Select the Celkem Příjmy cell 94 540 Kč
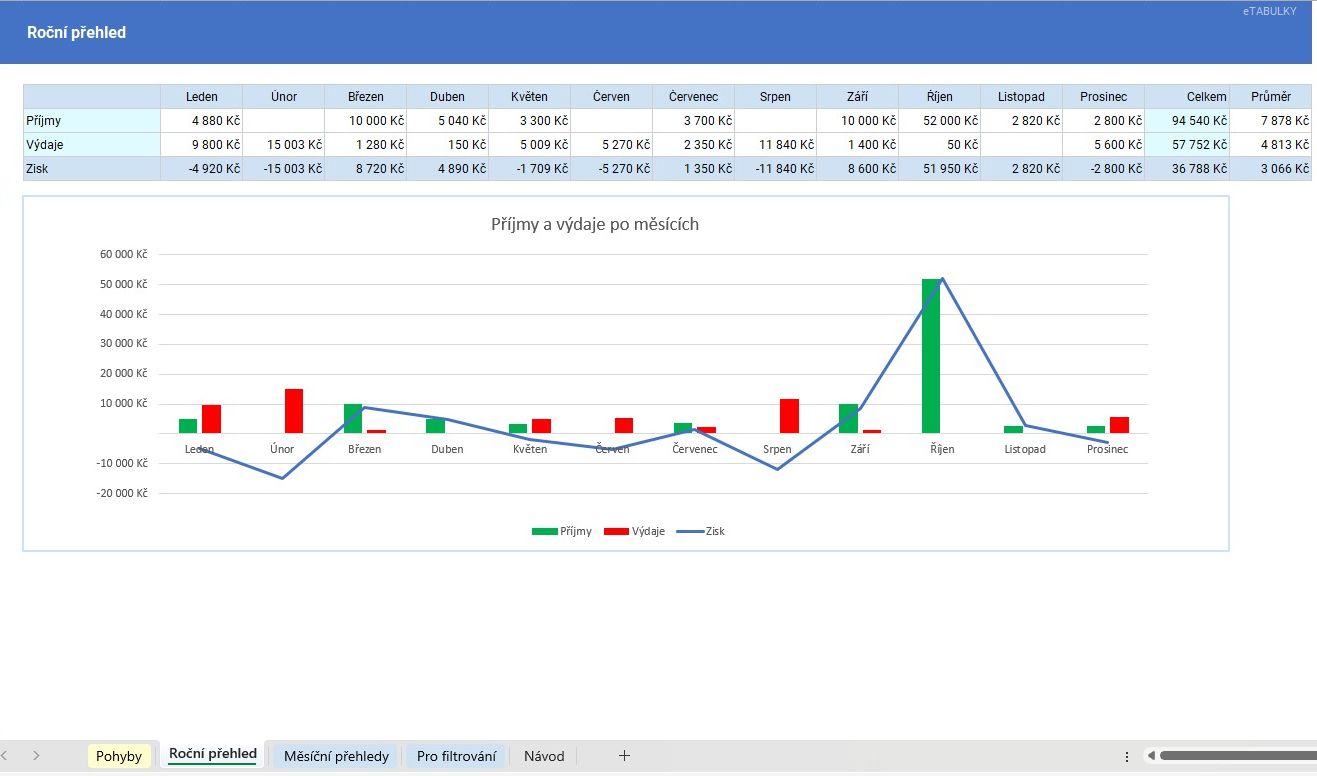1317x776 pixels. [1187, 121]
